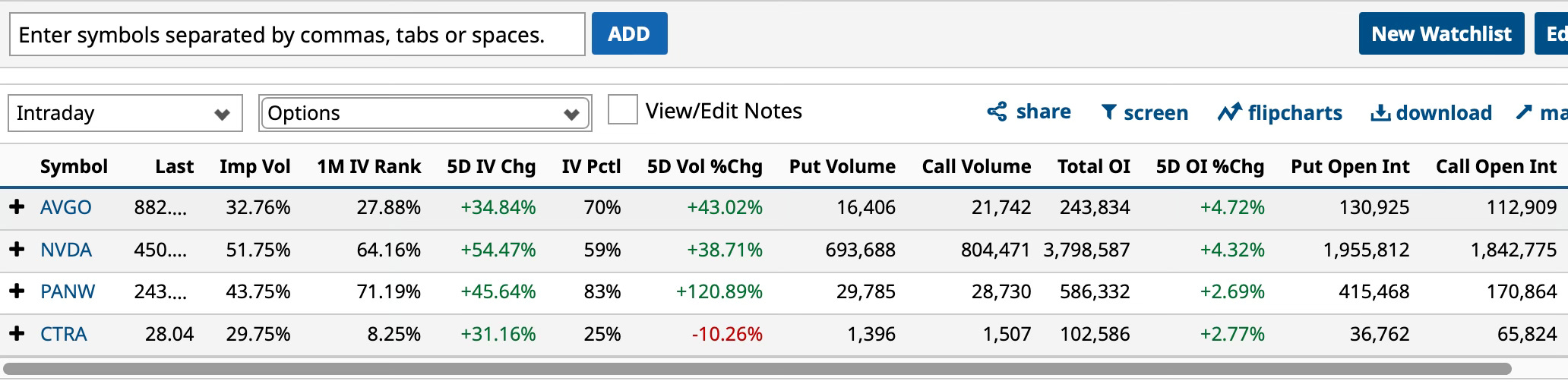Viewport: 1568px width, 384px height.
Task: Sort by the 5D OI %Chg header
Action: pos(1209,166)
